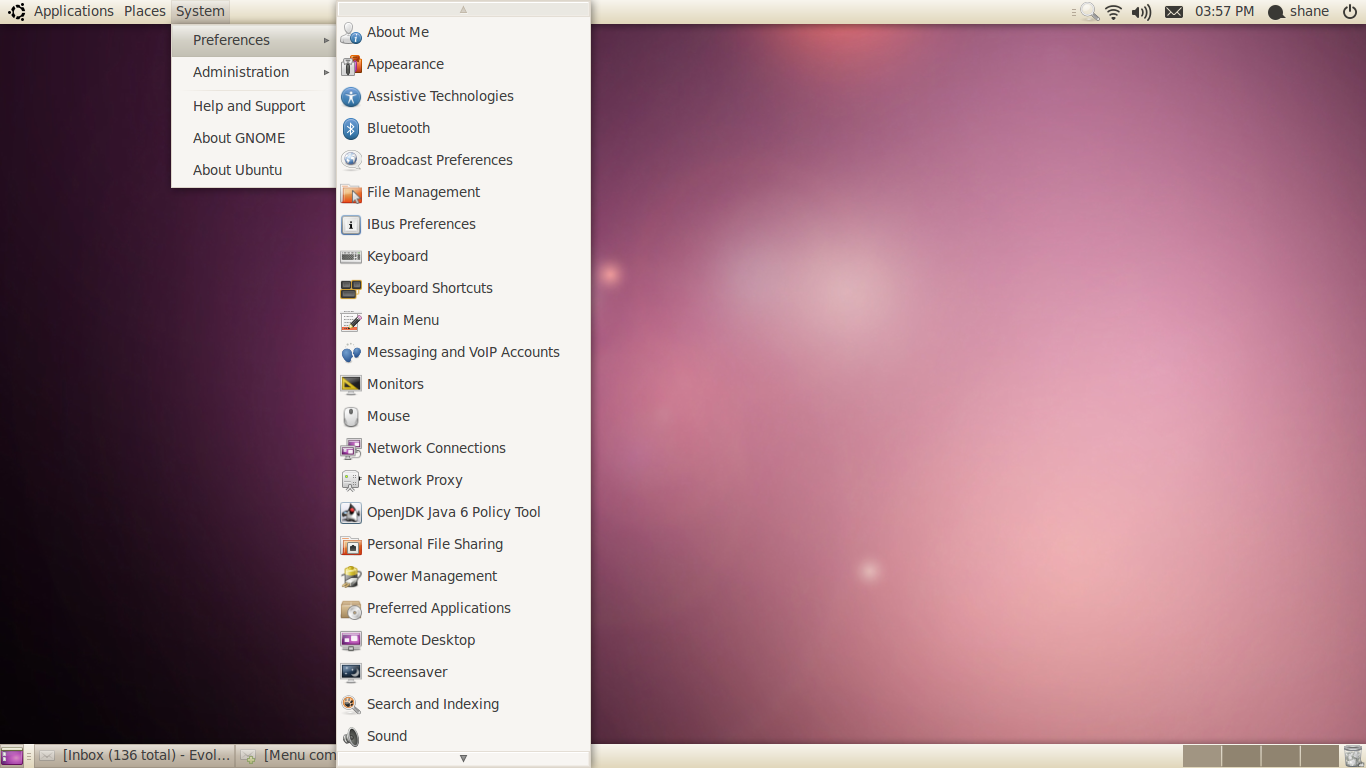Image resolution: width=1366 pixels, height=768 pixels.
Task: Click the Power Management icon
Action: (350, 576)
